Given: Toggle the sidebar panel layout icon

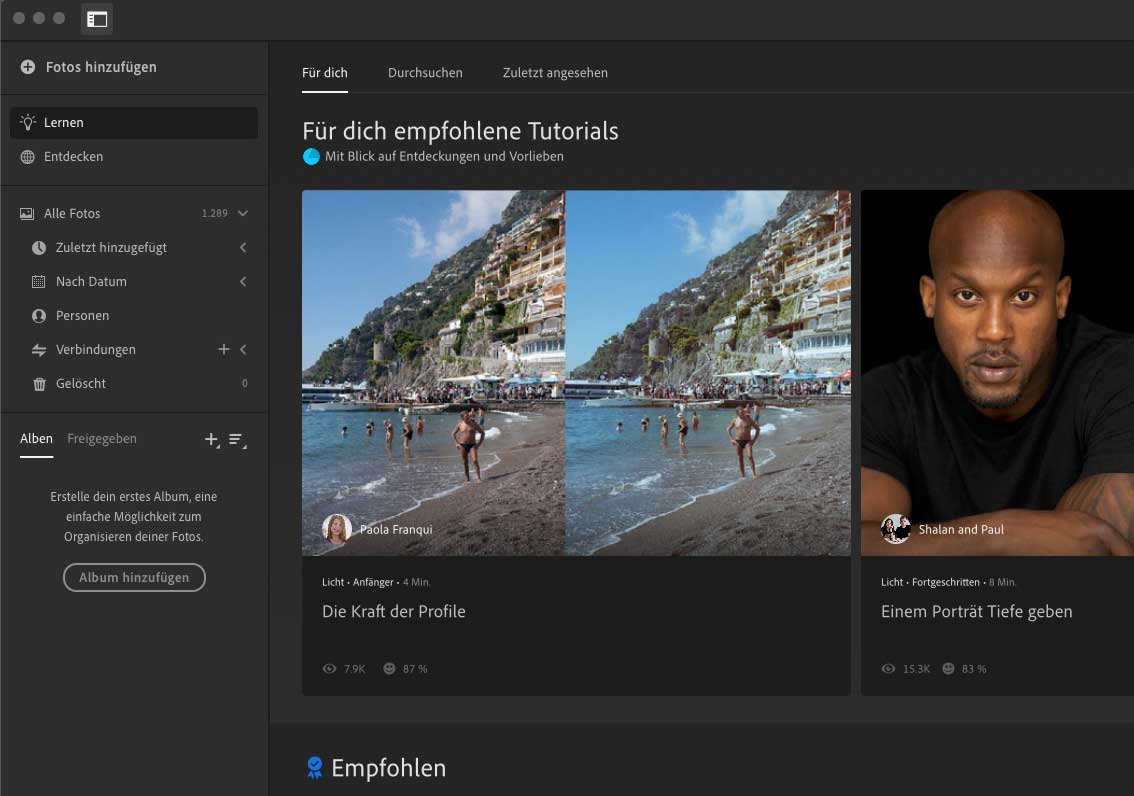Looking at the screenshot, I should point(97,19).
